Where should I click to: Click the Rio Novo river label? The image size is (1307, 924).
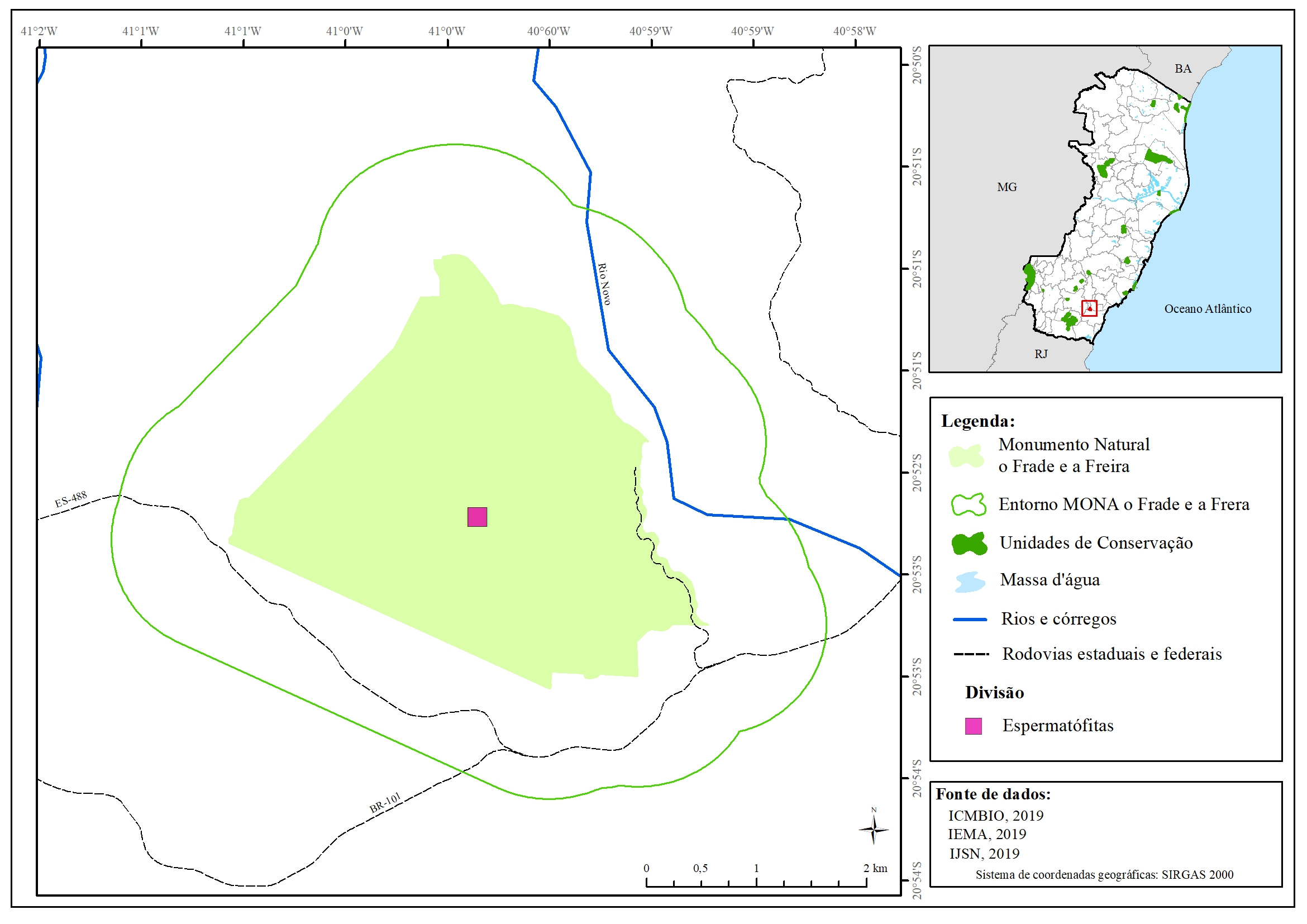point(604,284)
